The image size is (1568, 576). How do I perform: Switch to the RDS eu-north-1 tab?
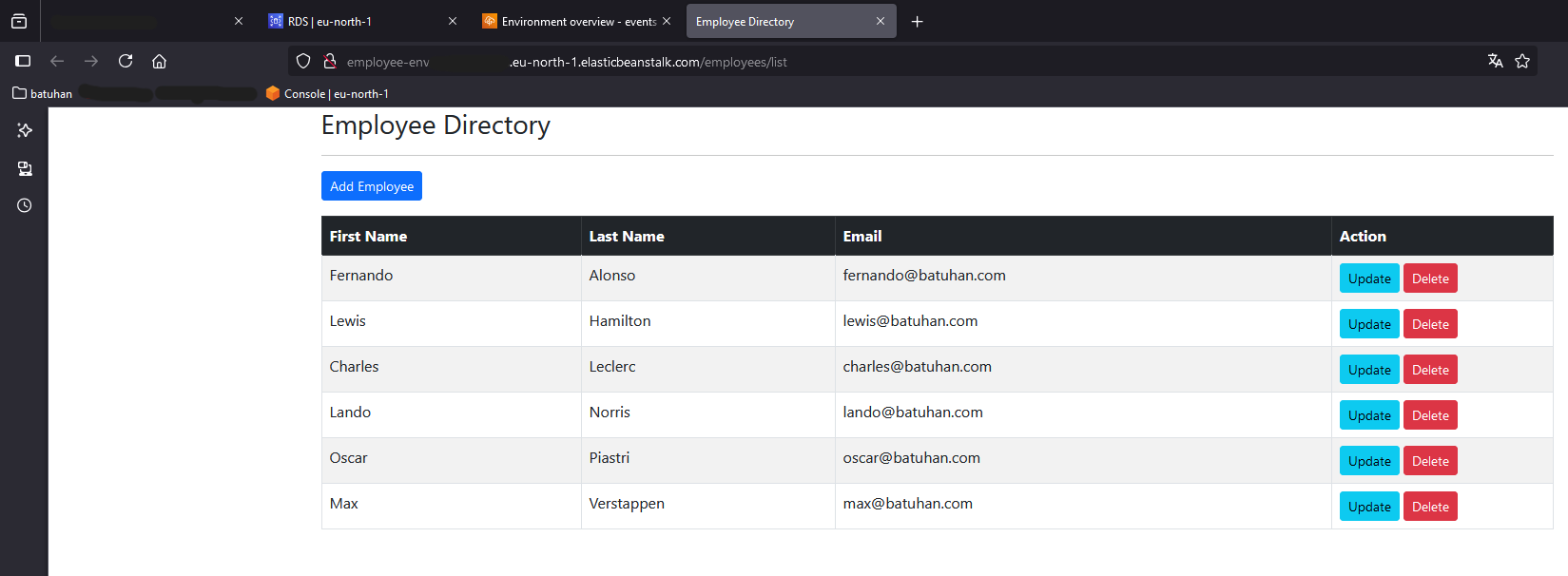click(361, 21)
